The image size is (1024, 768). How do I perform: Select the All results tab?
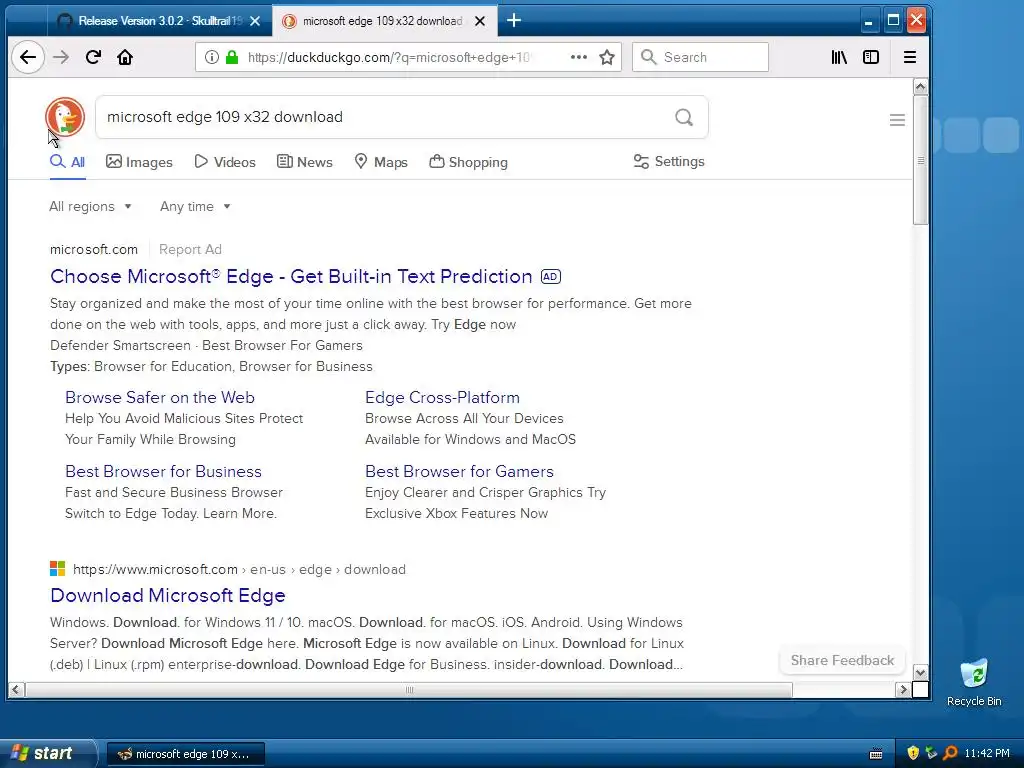68,162
